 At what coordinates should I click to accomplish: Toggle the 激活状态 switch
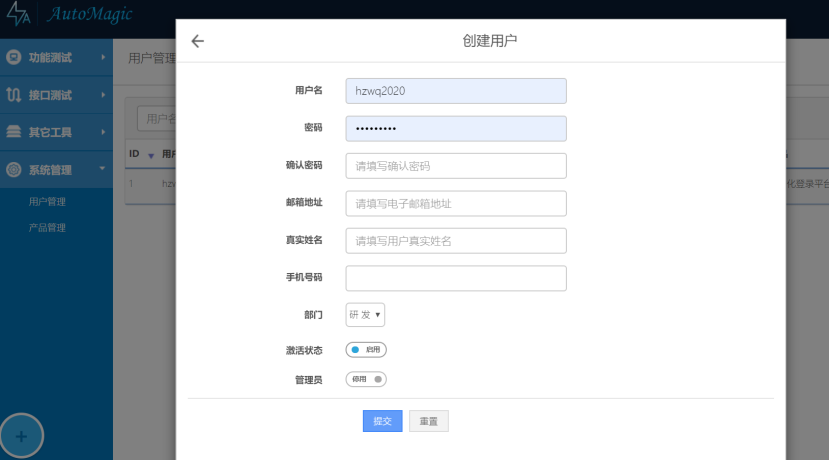(x=366, y=350)
